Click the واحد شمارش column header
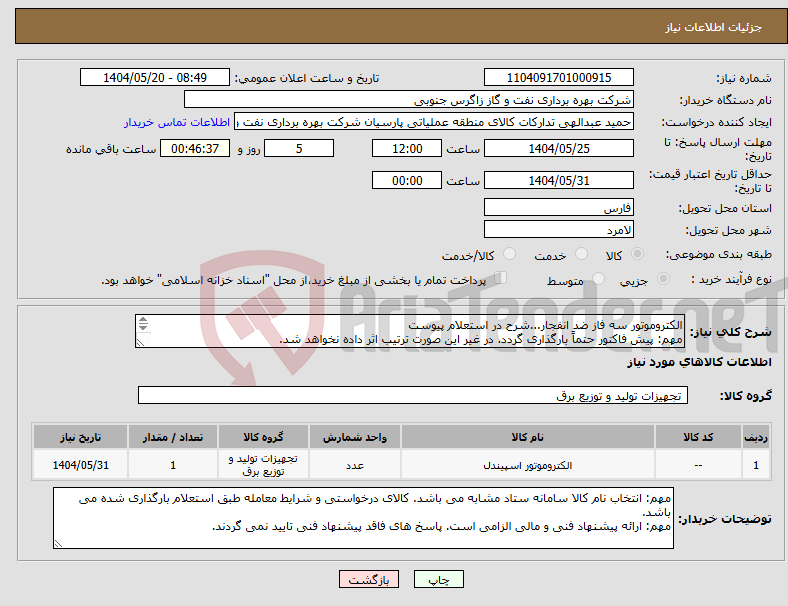This screenshot has height=606, width=788. click(355, 437)
